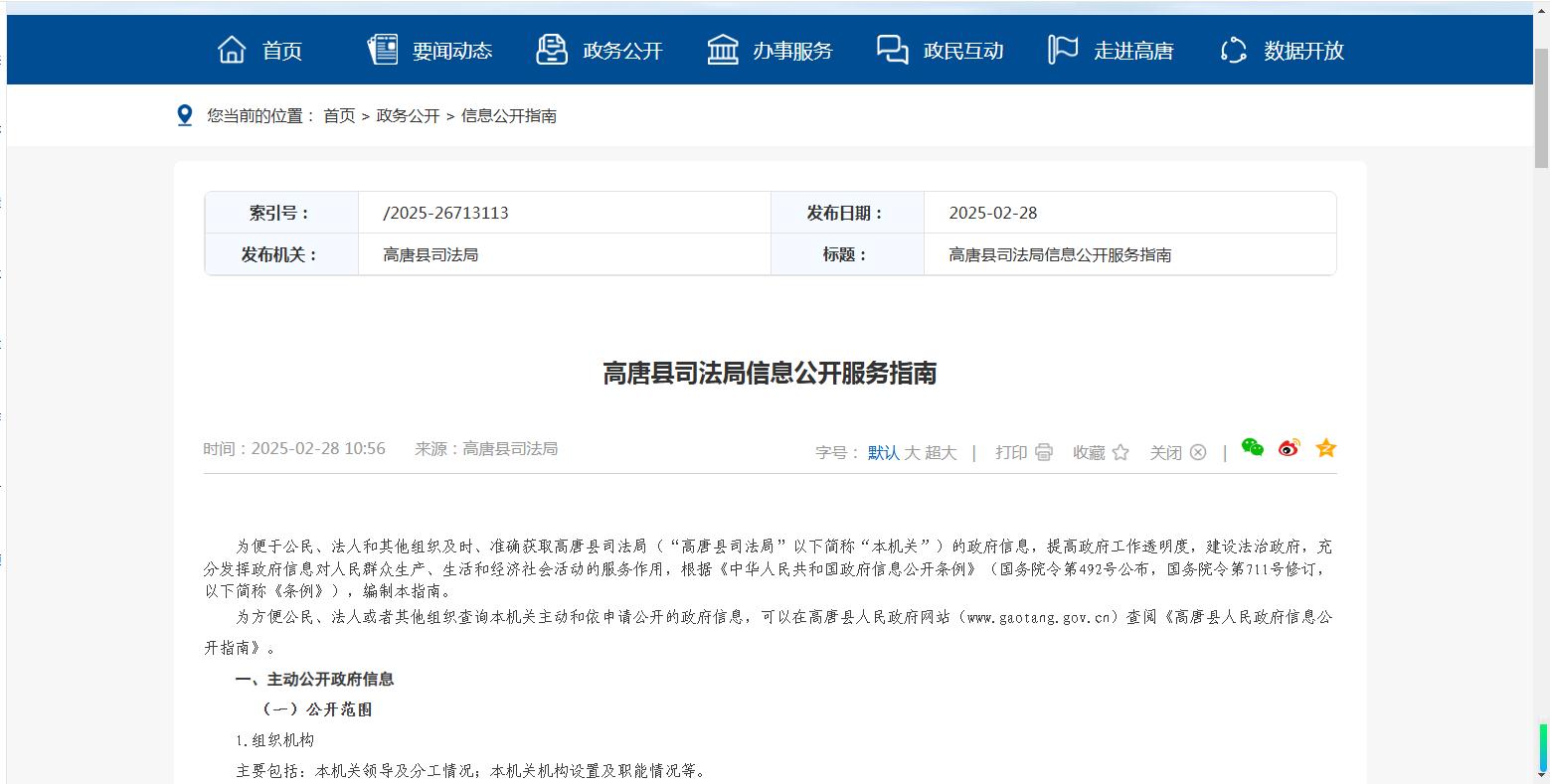The height and width of the screenshot is (784, 1550).
Task: Click the home icon in navigation bar
Action: (x=232, y=50)
